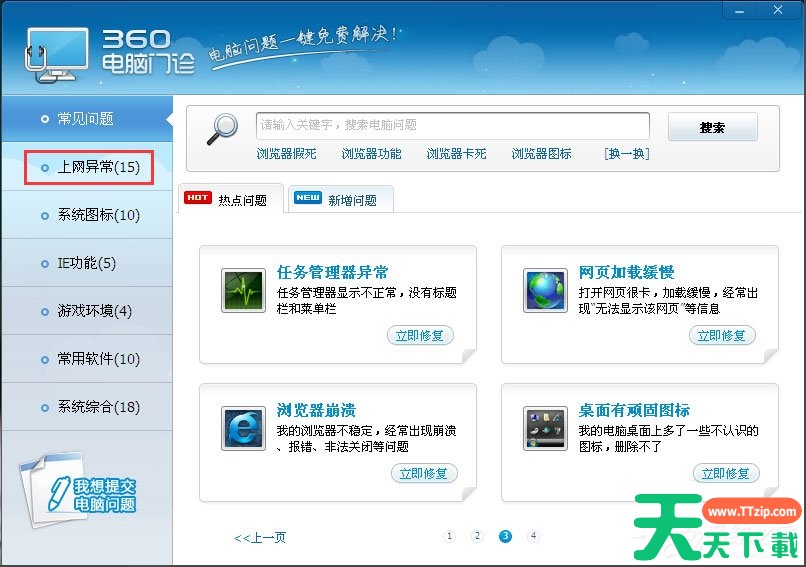The height and width of the screenshot is (567, 806).
Task: Click 立即修复 for 浏览器崩溃
Action: 424,473
